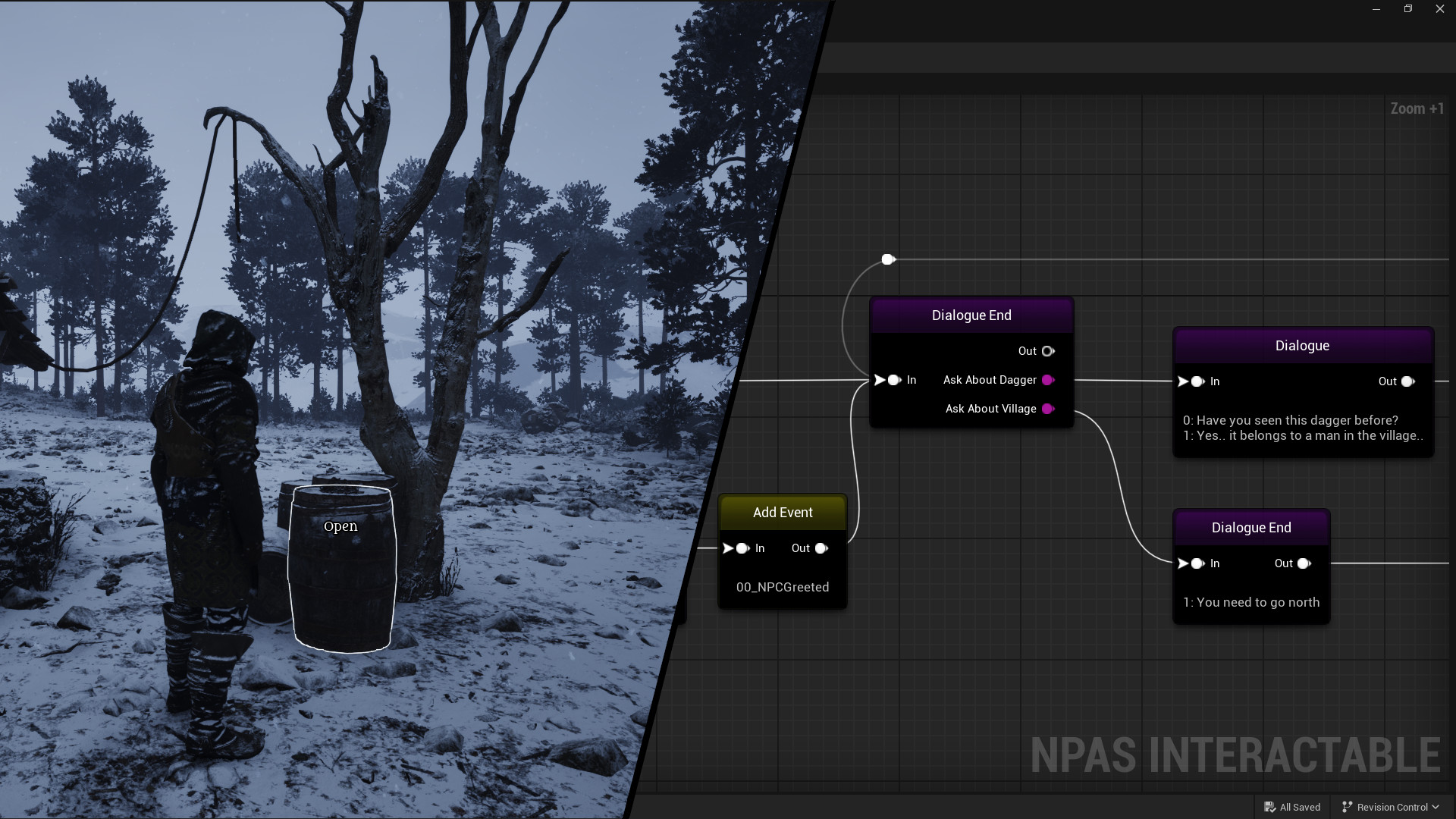Screen dimensions: 1456x819
Task: Click the All Saved status icon
Action: [x=1270, y=807]
